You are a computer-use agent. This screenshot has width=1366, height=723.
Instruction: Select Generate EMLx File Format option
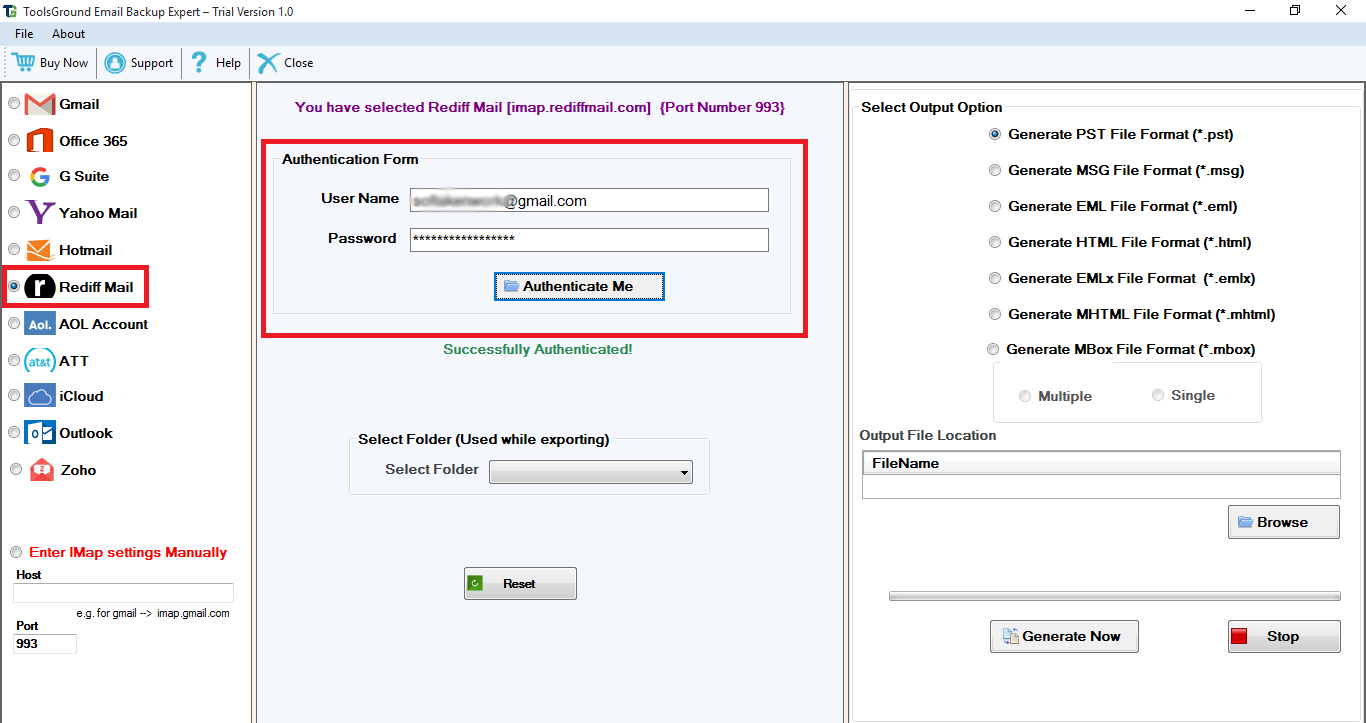click(x=995, y=278)
